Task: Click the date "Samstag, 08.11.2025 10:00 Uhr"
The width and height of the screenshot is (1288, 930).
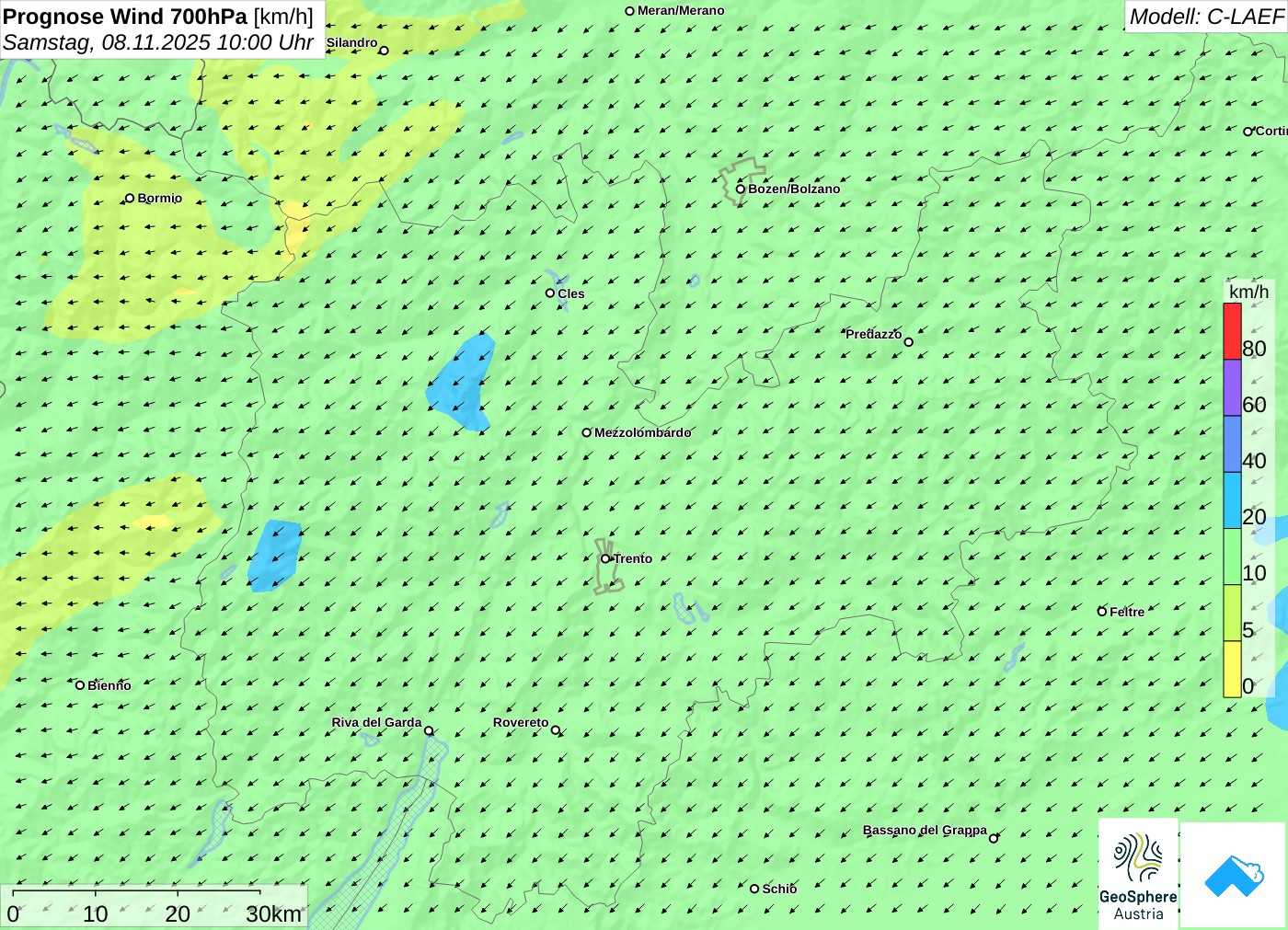Action: pyautogui.click(x=158, y=42)
